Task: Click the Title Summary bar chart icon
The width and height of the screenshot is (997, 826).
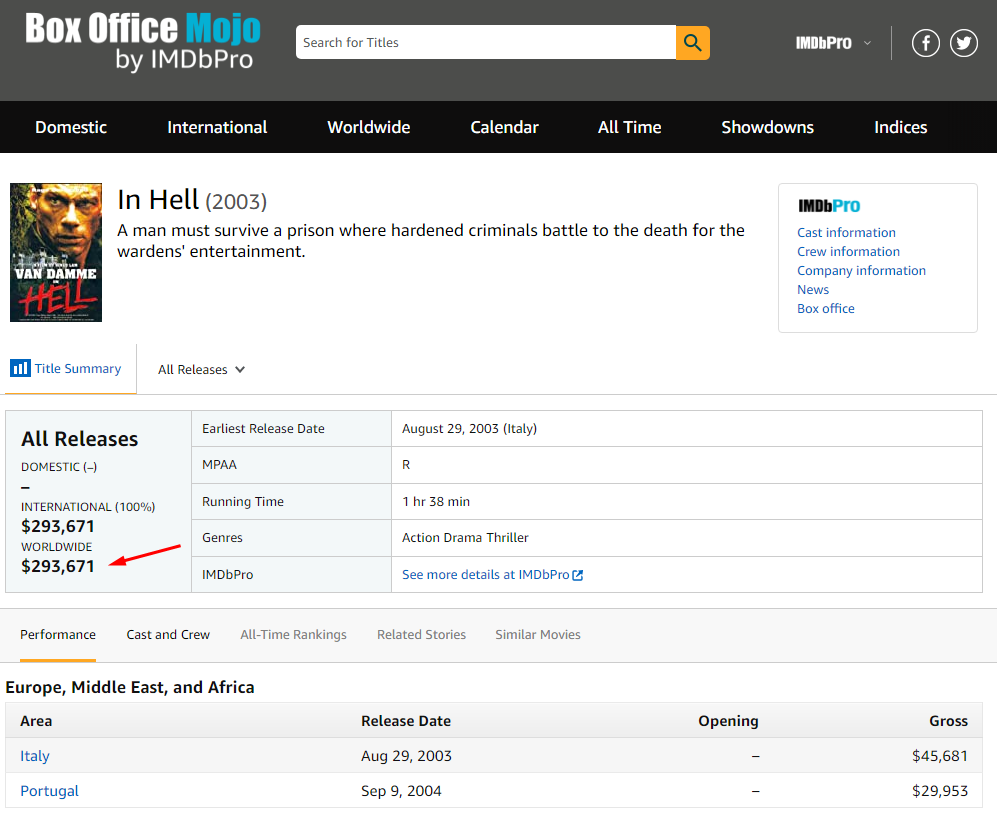Action: point(20,368)
